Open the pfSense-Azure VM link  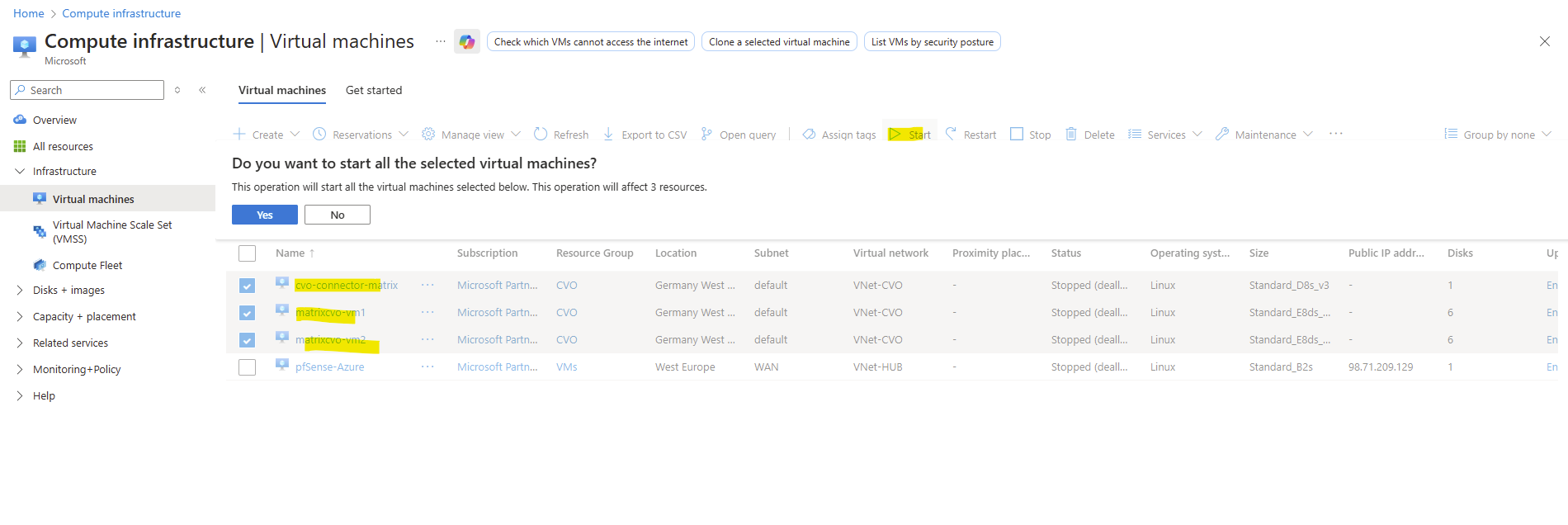(x=329, y=367)
